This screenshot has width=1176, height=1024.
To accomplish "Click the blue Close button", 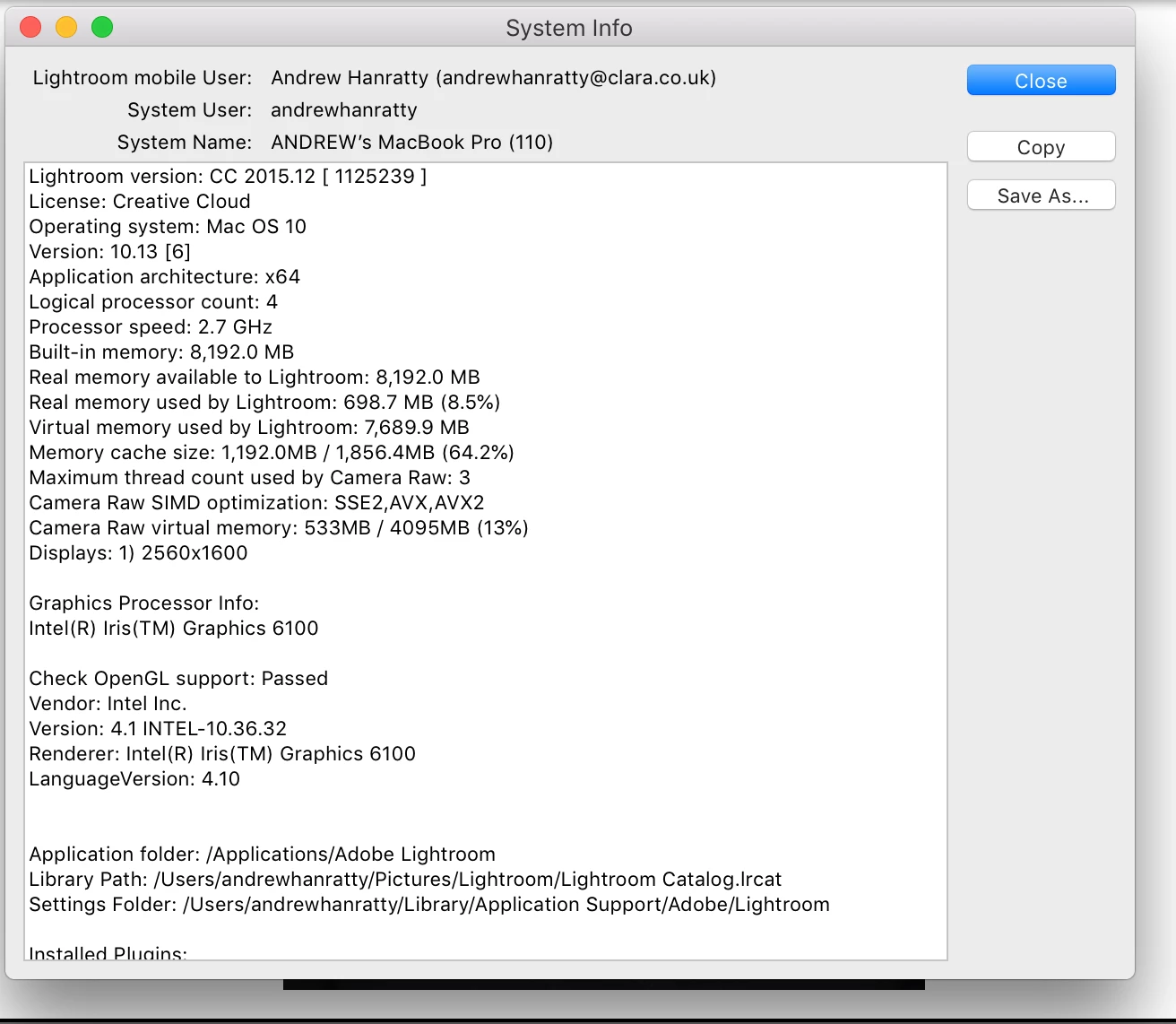I will click(x=1041, y=81).
